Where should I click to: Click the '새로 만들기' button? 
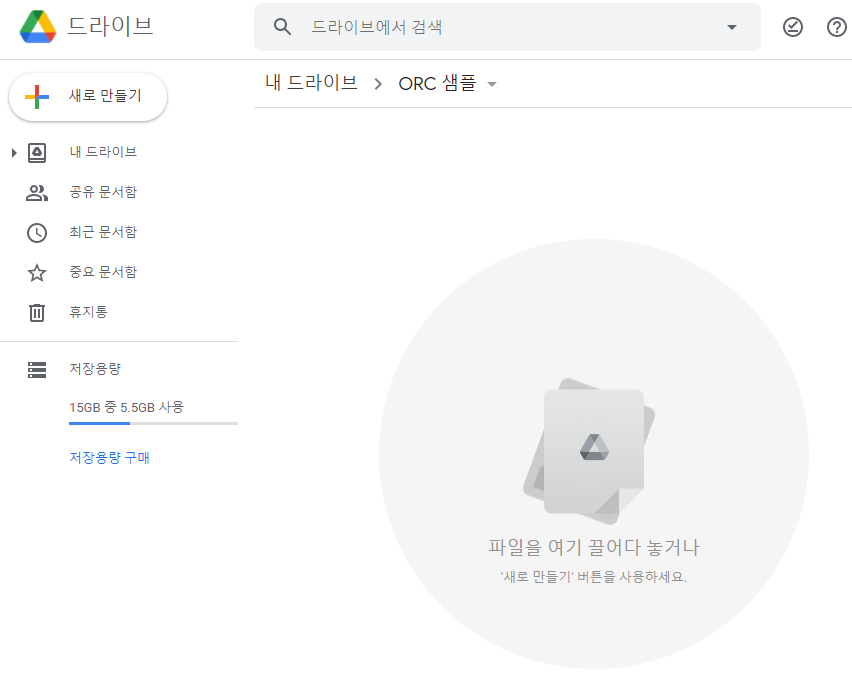[x=88, y=97]
